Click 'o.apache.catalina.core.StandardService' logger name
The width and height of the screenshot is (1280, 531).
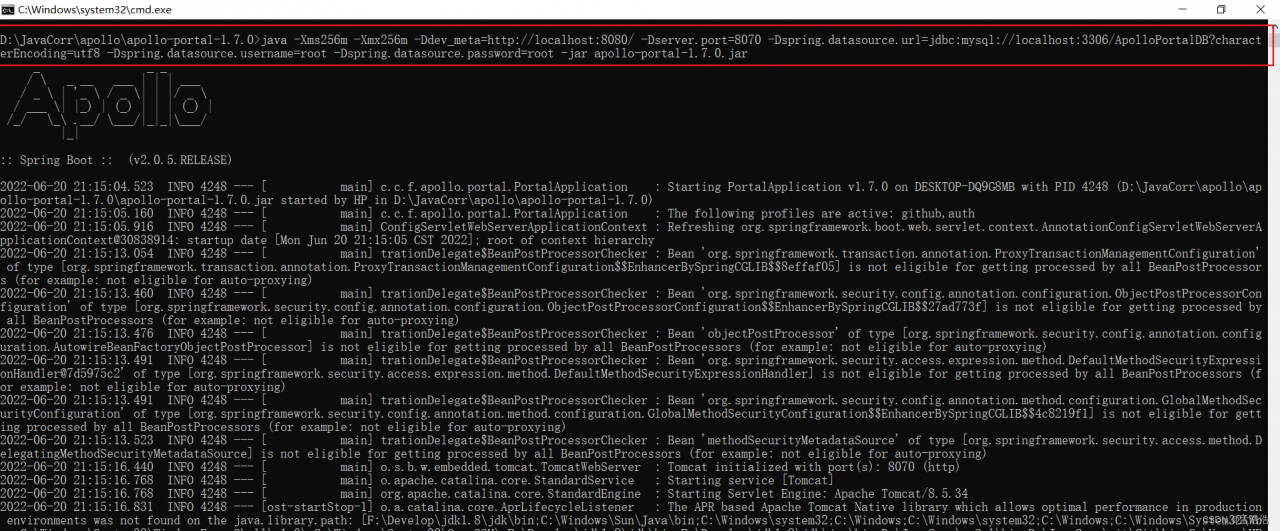[507, 480]
